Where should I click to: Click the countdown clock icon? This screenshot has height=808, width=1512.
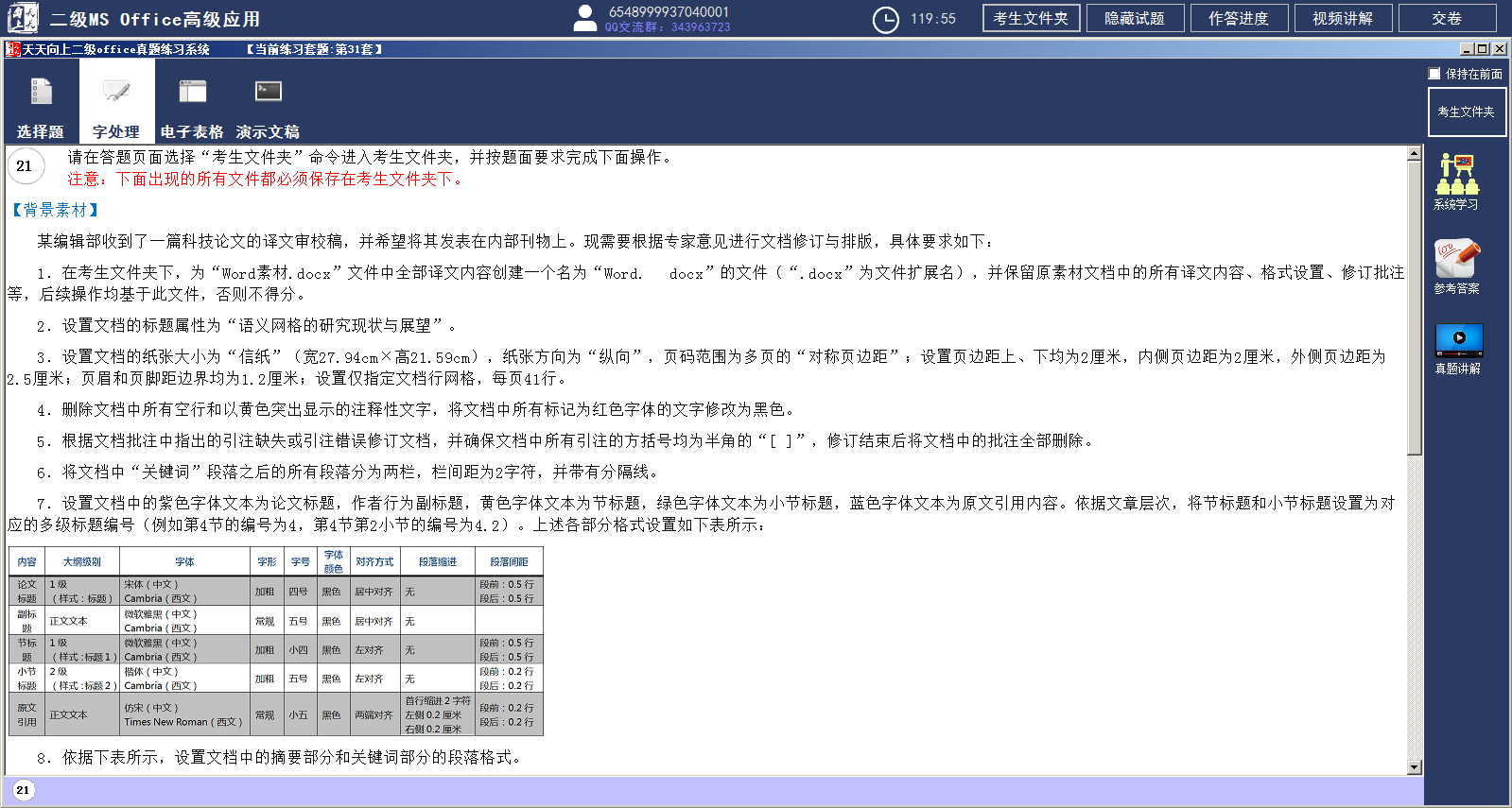[886, 20]
